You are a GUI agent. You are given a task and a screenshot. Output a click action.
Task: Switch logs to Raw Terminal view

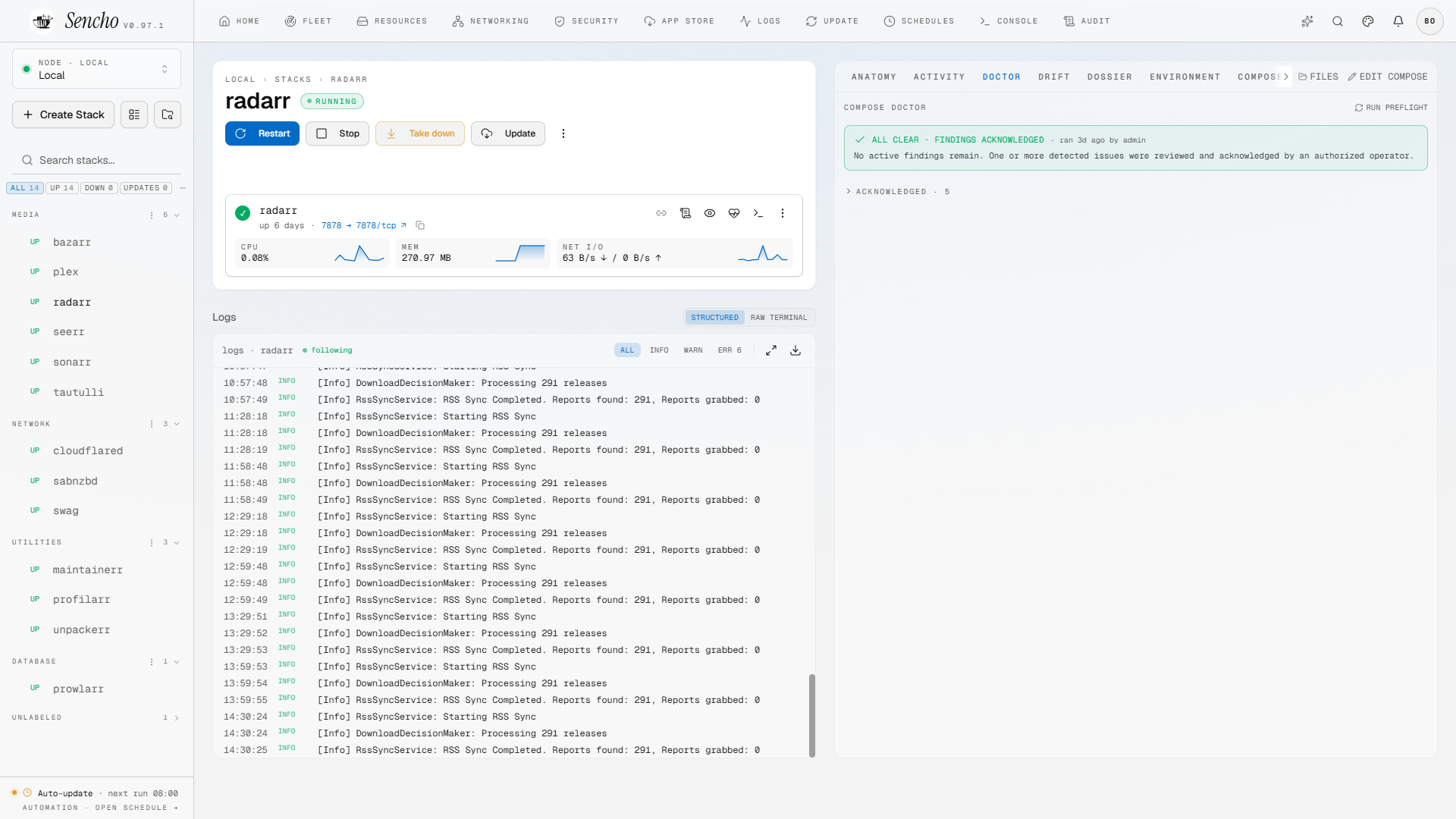779,318
